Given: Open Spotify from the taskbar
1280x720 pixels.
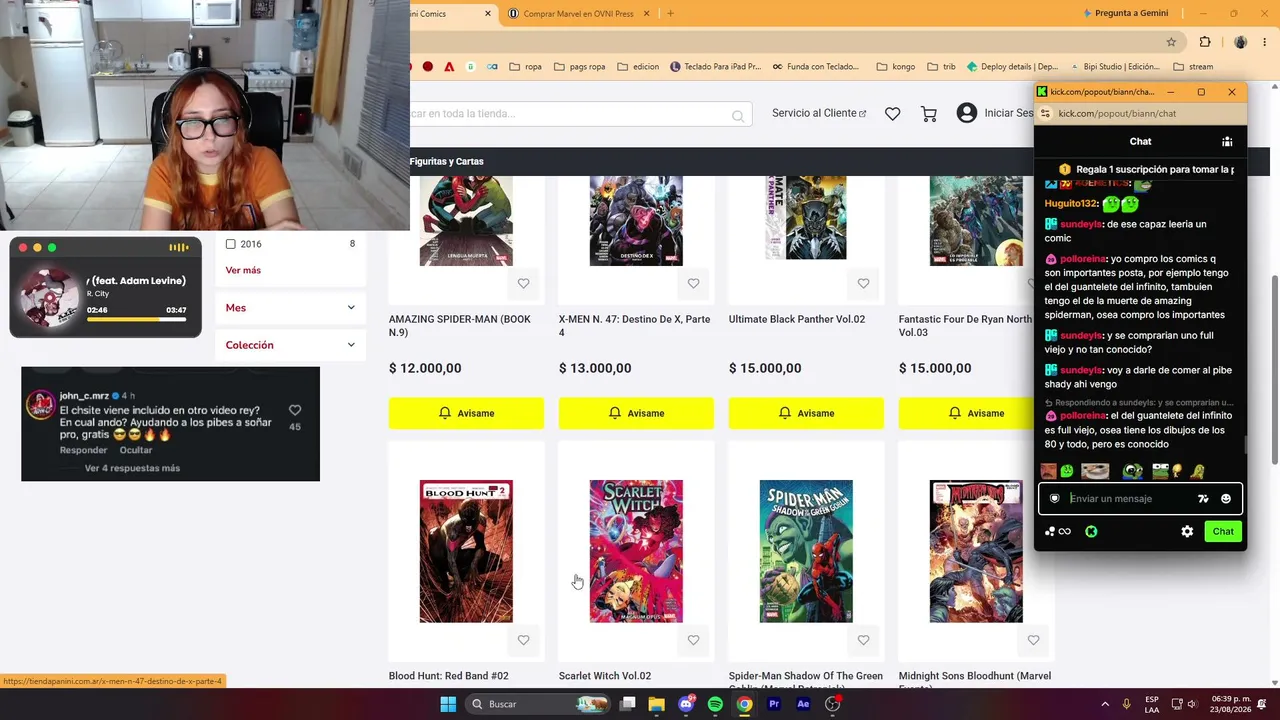Looking at the screenshot, I should (715, 704).
